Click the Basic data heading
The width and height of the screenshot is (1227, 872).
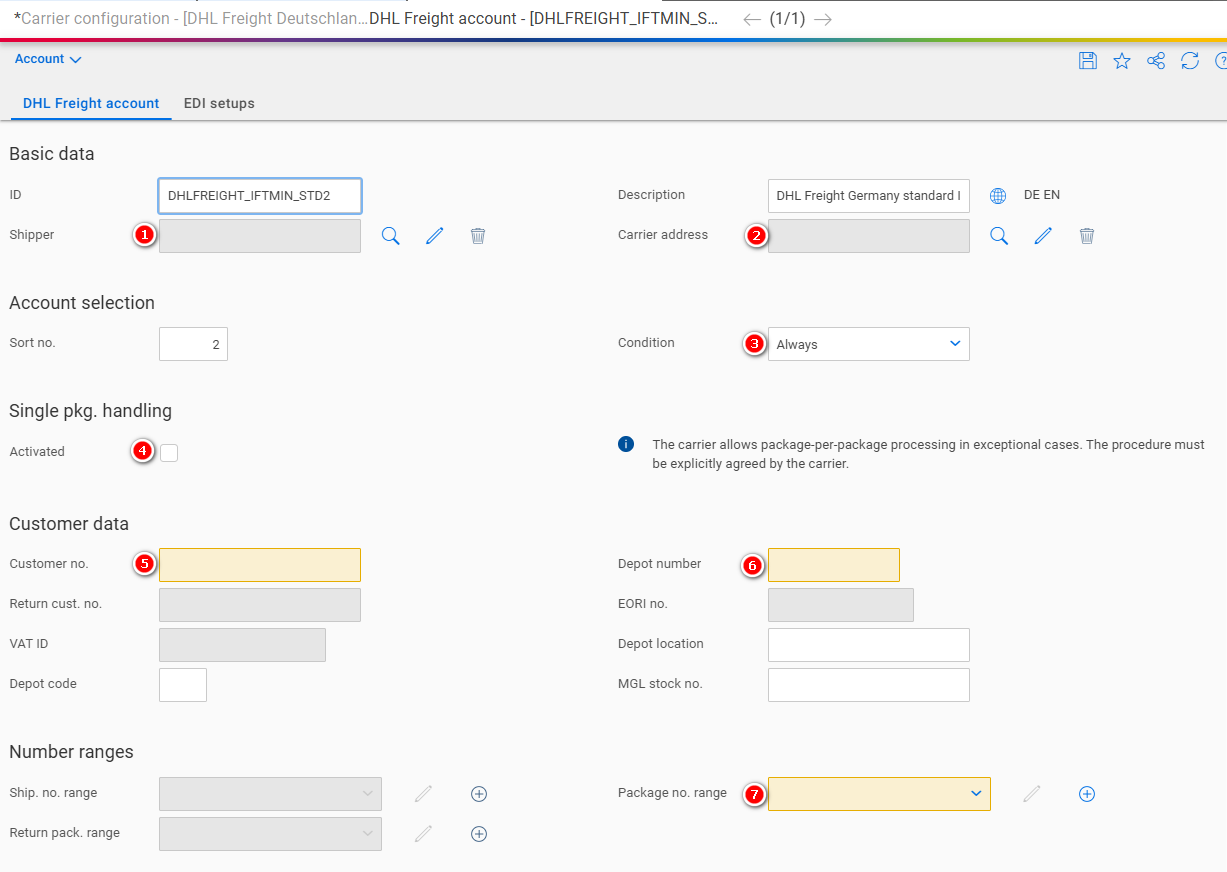click(x=52, y=154)
